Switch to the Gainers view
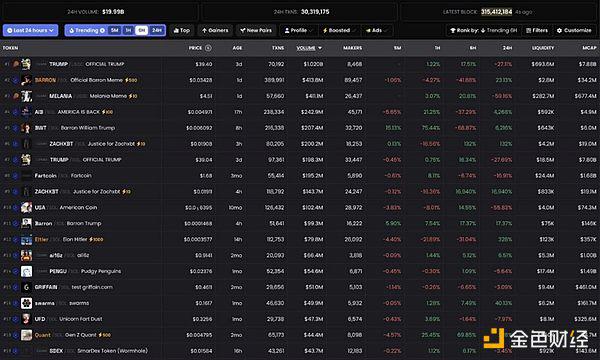Screen dimensions: 600x360 coord(215,30)
